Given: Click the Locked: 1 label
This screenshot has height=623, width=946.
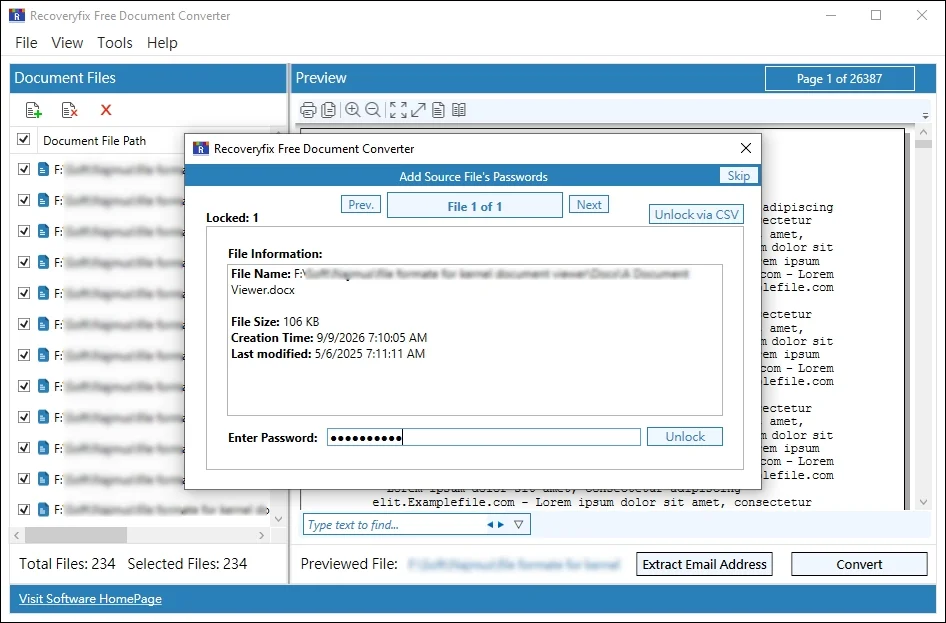Looking at the screenshot, I should (232, 218).
